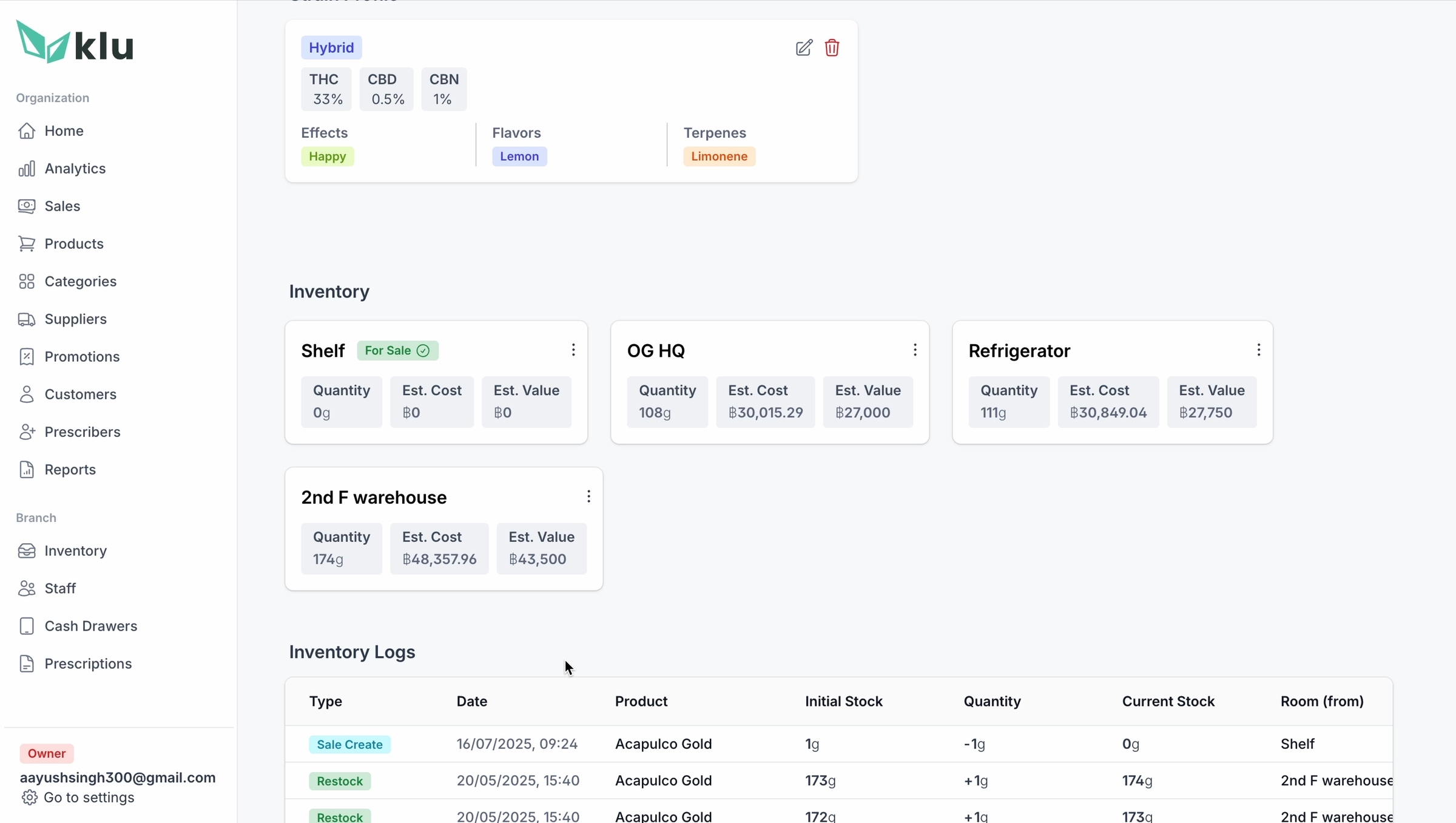Click the Type column header

[x=326, y=702]
